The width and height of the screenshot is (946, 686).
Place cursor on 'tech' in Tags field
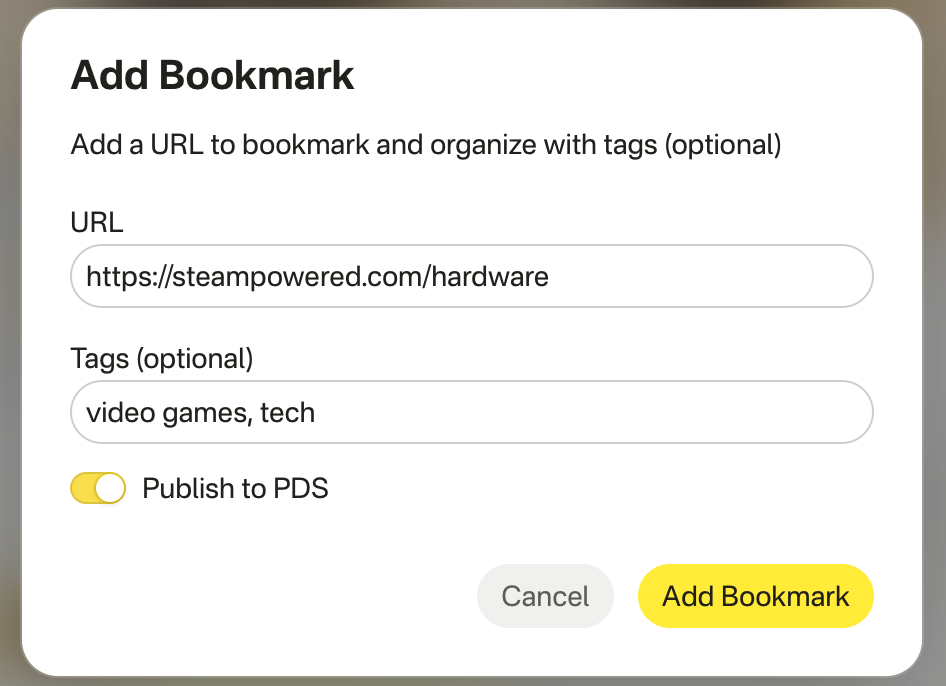[x=288, y=412]
